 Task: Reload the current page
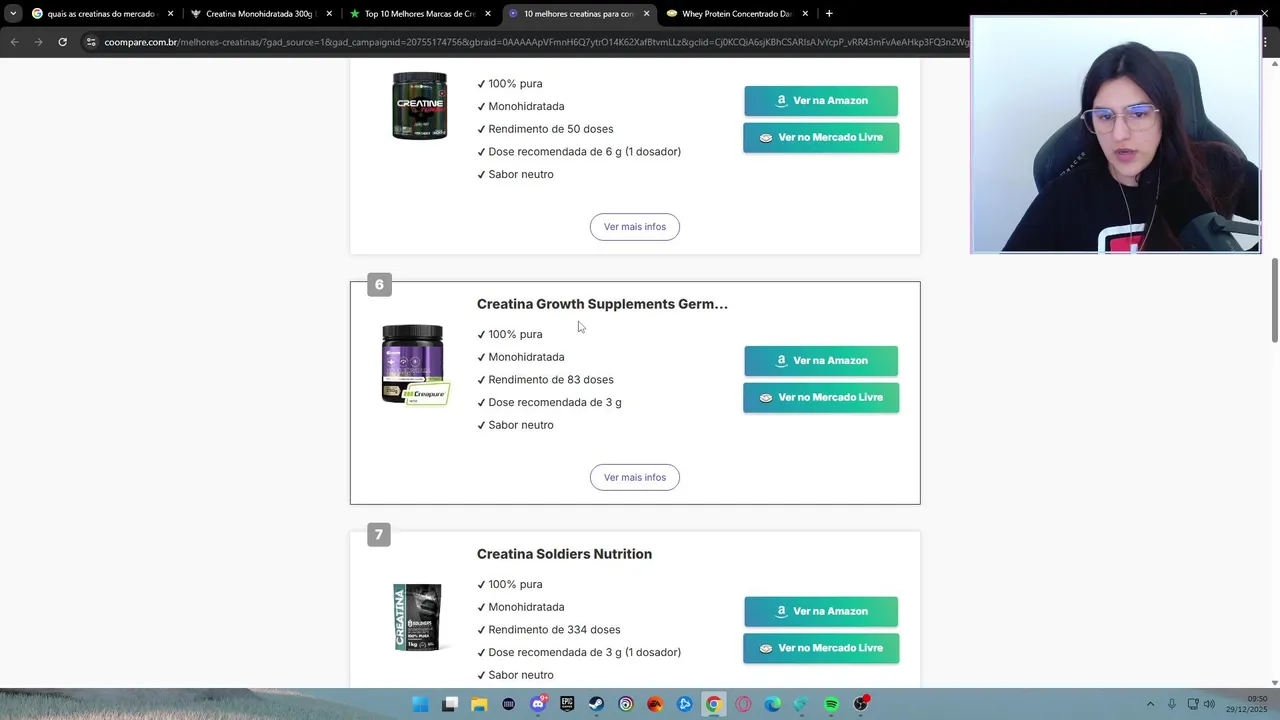(62, 42)
